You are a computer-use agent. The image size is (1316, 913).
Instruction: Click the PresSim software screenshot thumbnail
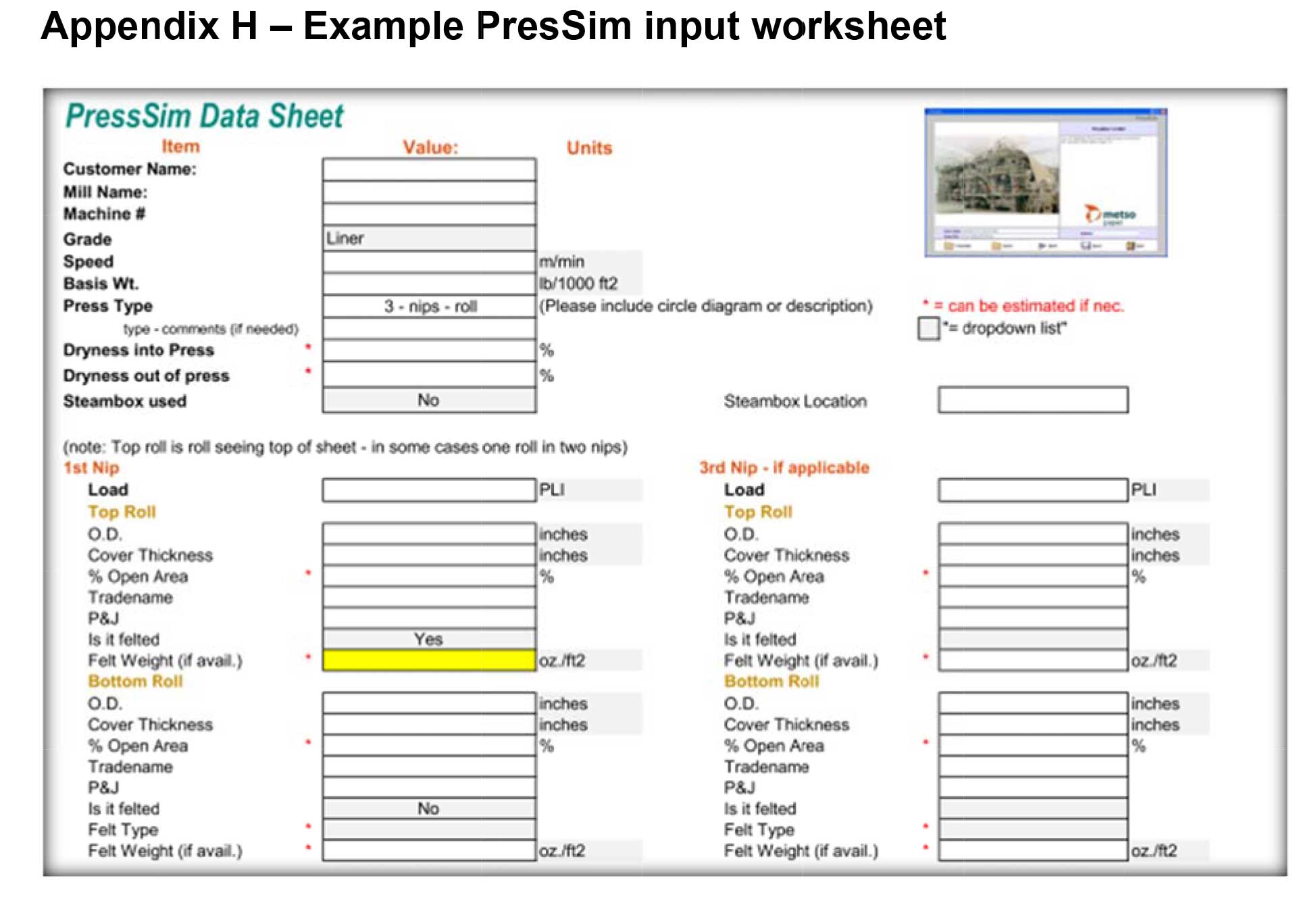tap(1046, 182)
